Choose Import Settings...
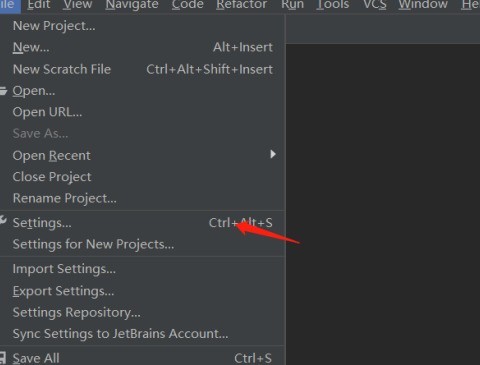480x365 pixels. (x=143, y=269)
